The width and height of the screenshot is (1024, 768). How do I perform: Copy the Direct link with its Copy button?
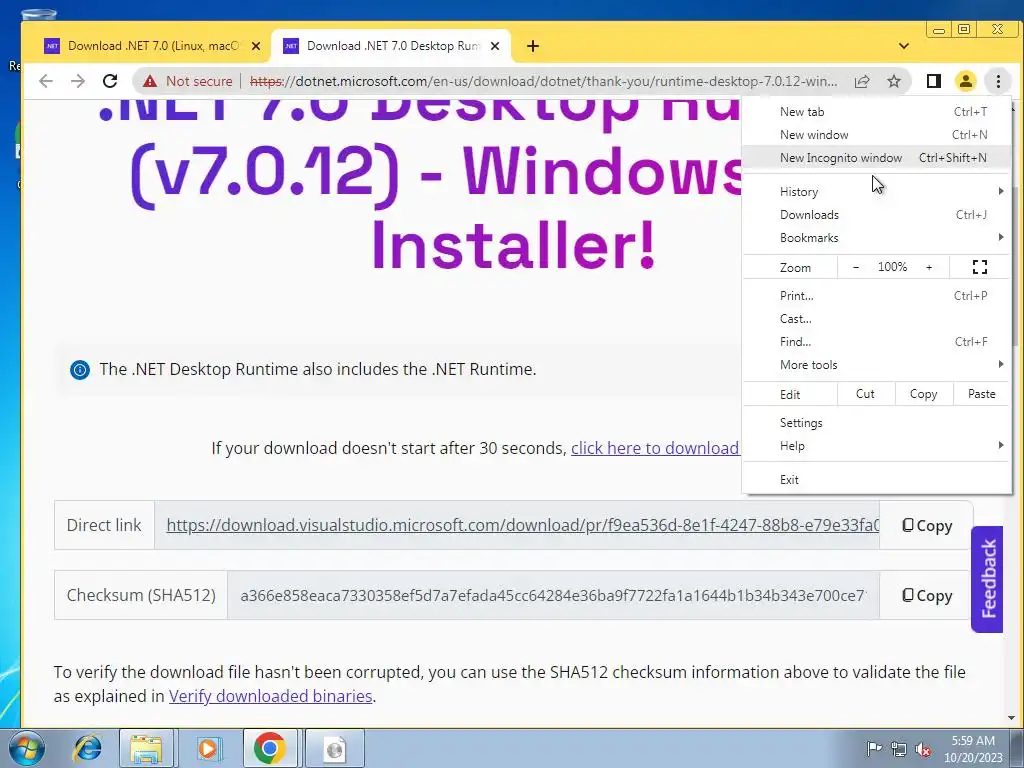coord(927,526)
